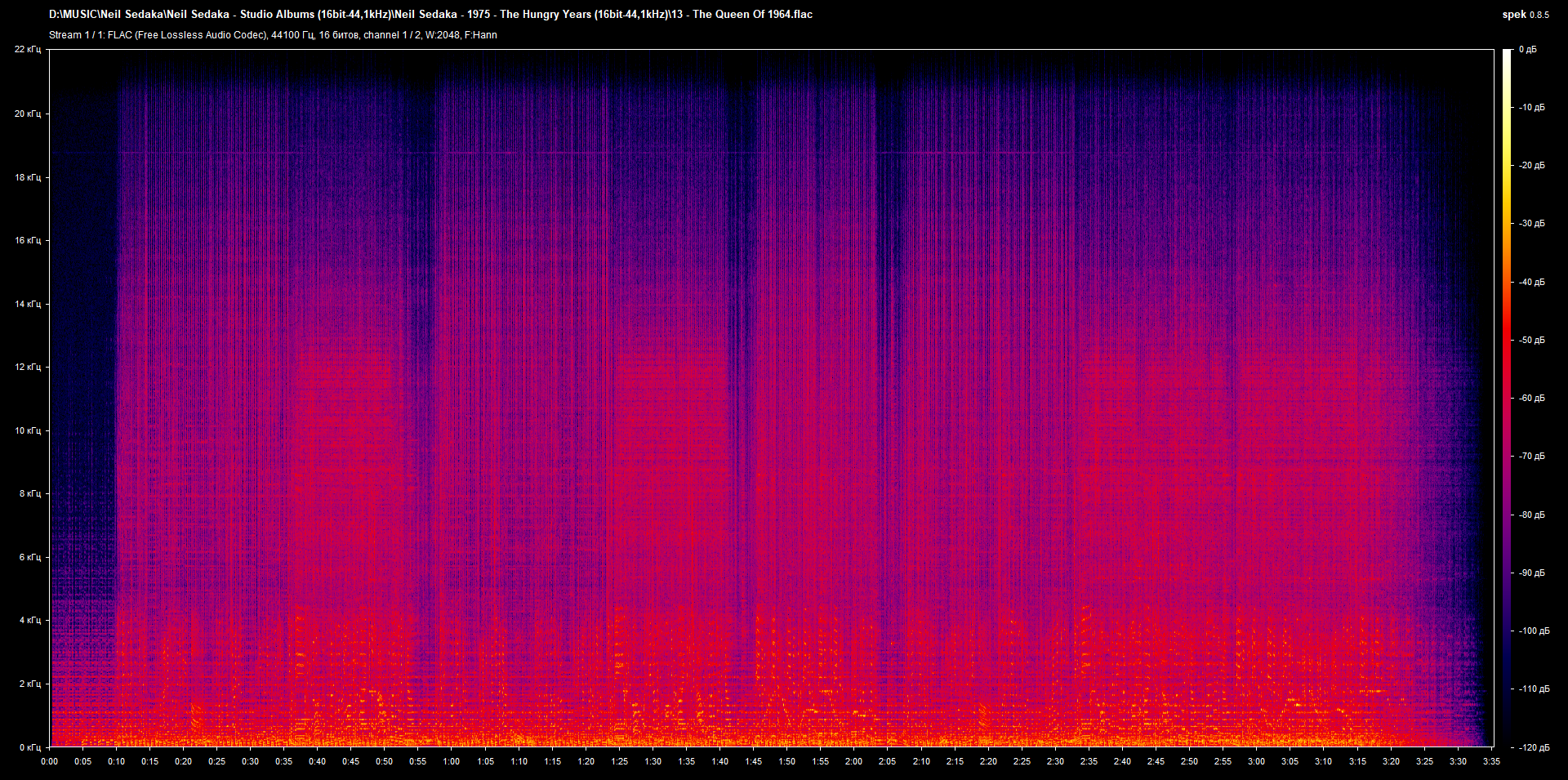Click the vertical color gradient level bar
This screenshot has width=1568, height=780.
point(1507,398)
